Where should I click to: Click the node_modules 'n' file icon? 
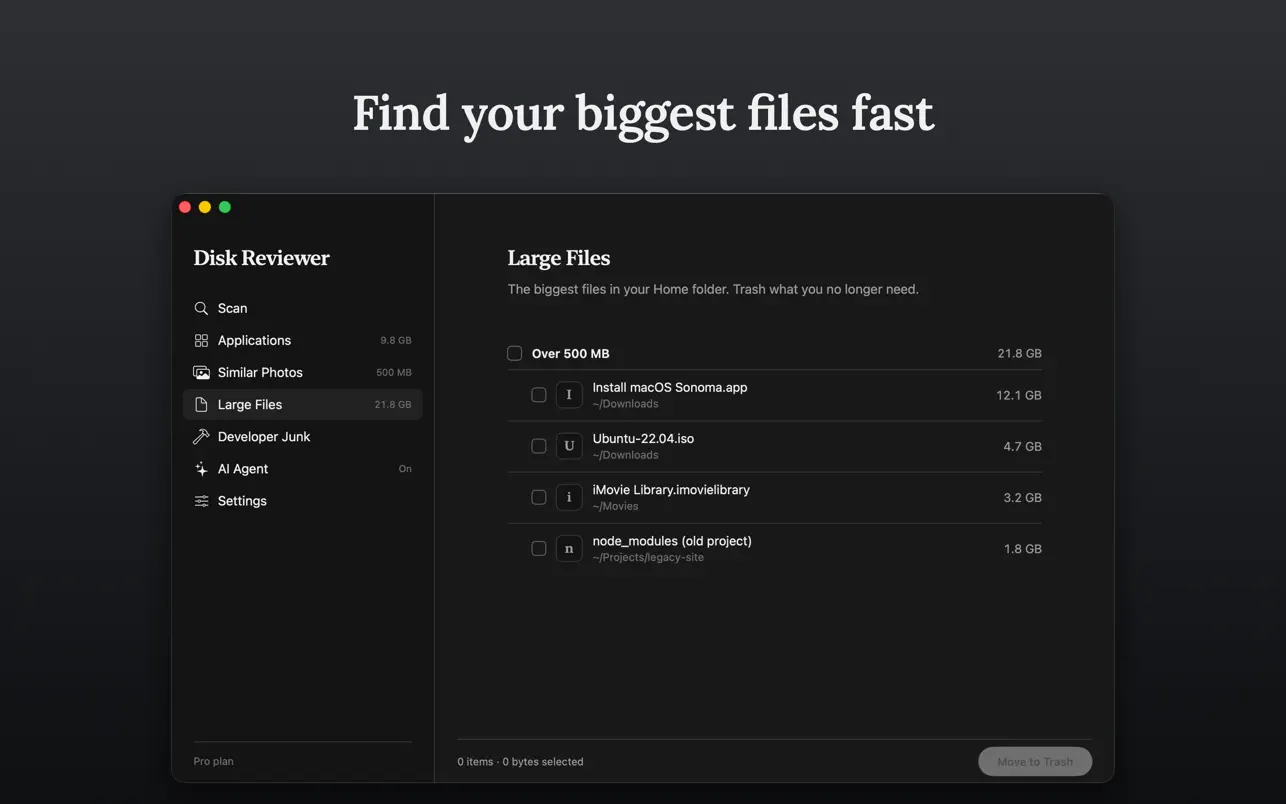(x=569, y=548)
